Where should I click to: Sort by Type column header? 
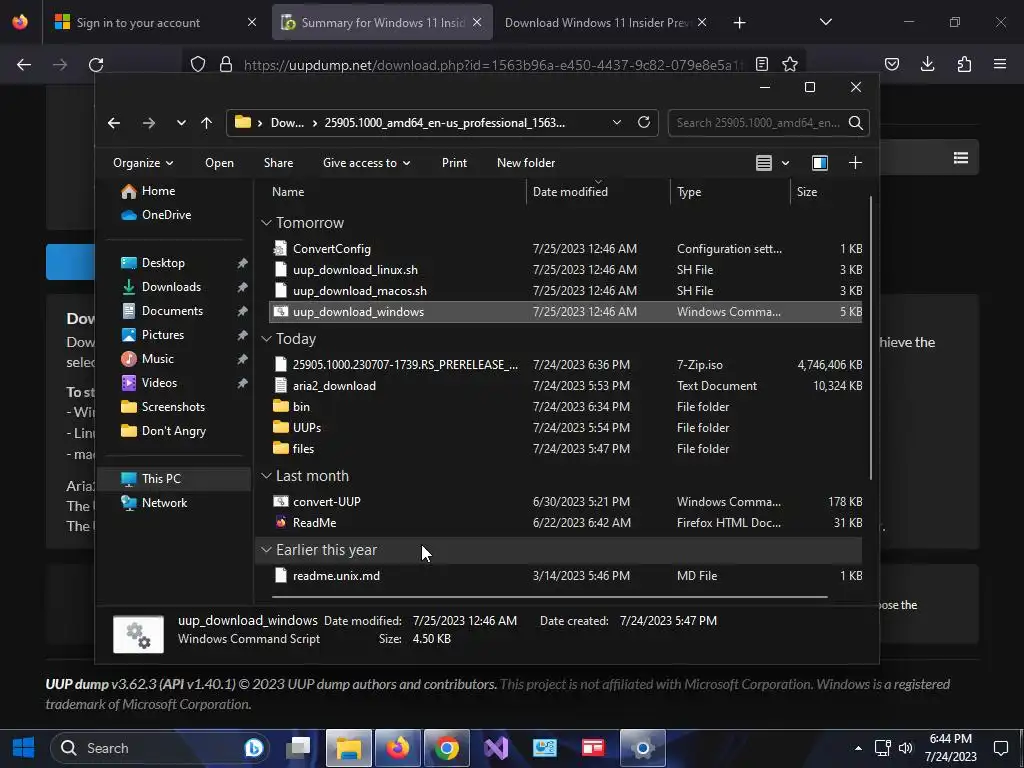point(689,191)
